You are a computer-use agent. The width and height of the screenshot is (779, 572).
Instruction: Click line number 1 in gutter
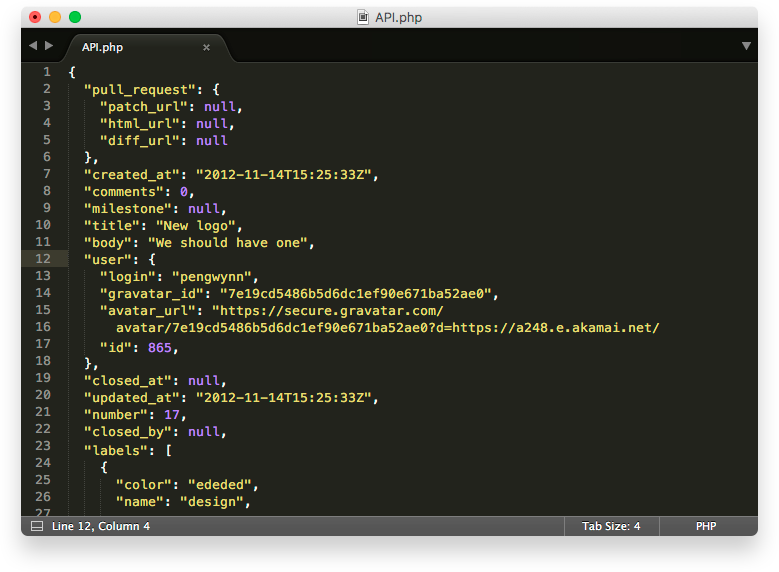point(47,72)
